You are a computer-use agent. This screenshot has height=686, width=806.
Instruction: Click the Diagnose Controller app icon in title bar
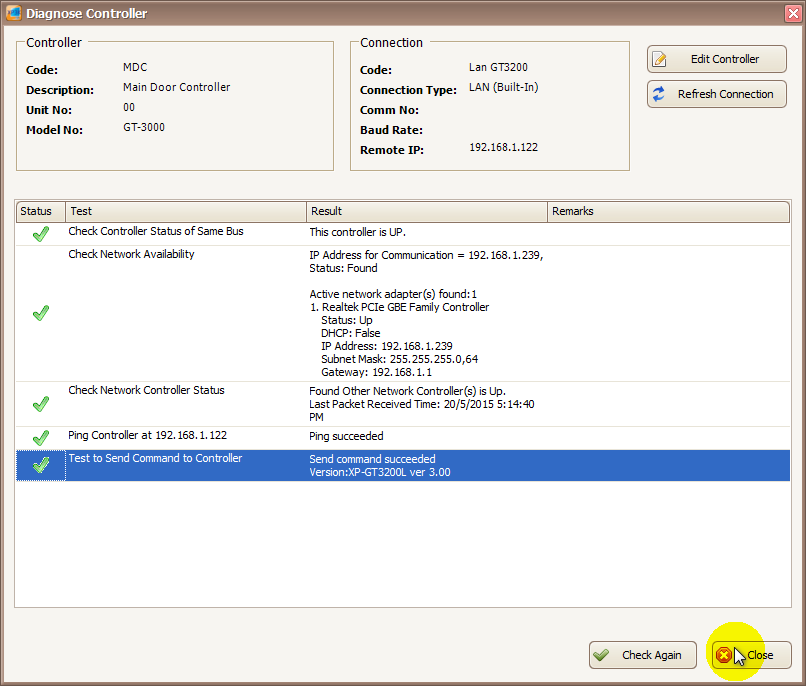[x=14, y=13]
